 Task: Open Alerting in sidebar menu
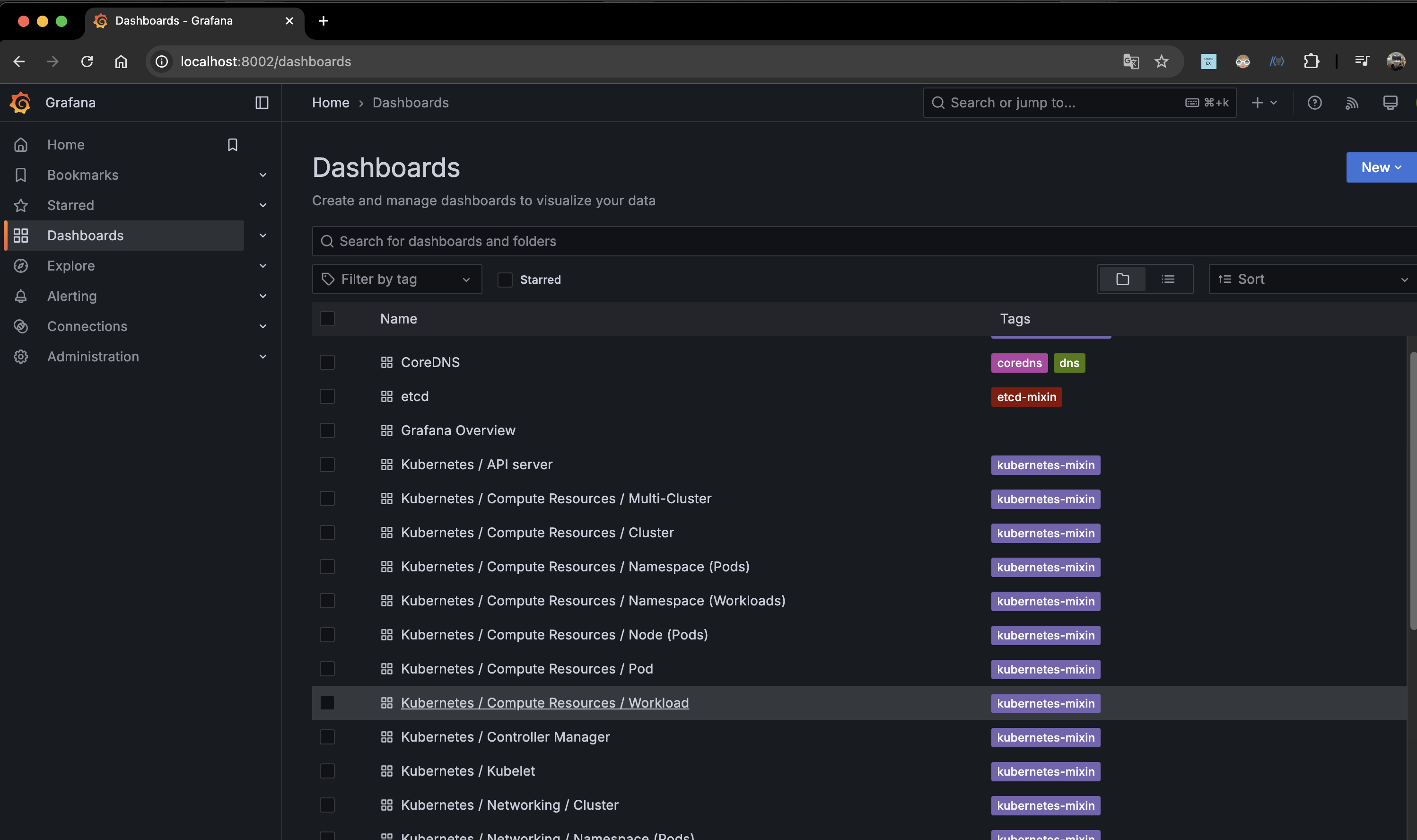(x=72, y=296)
